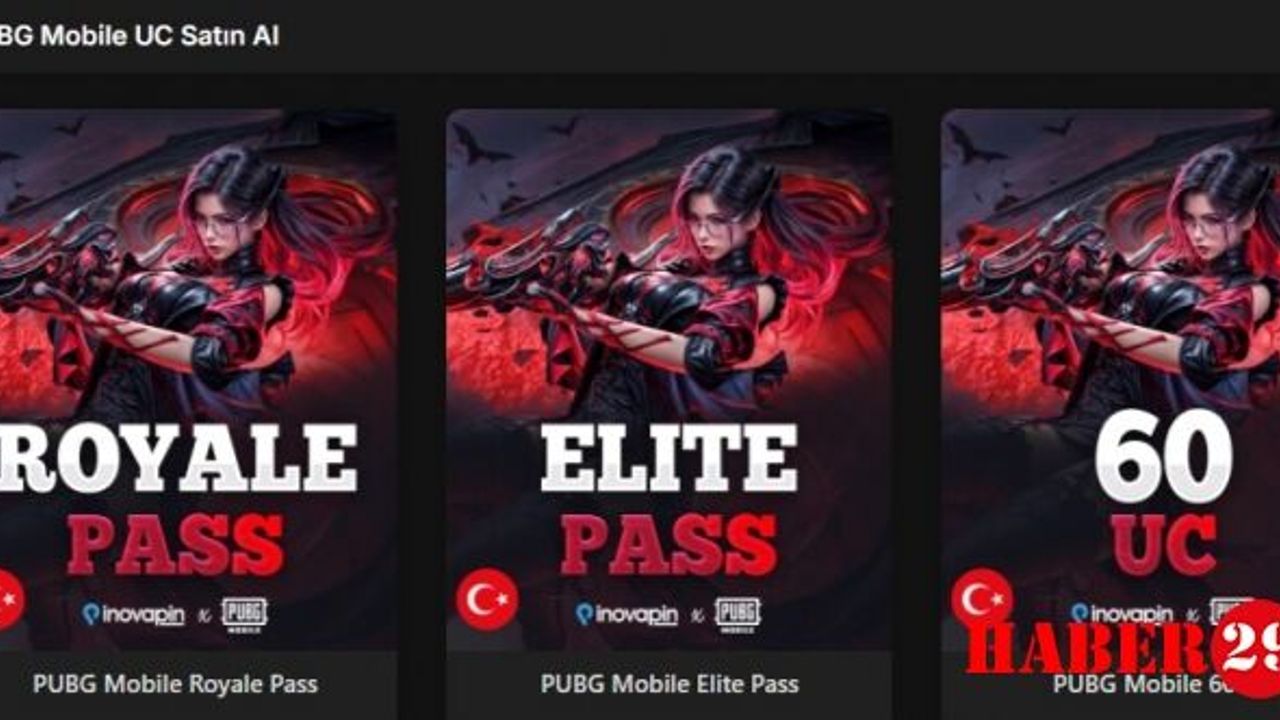Viewport: 1280px width, 720px height.
Task: Click the inovapin logo on Royale Pass card
Action: (132, 614)
